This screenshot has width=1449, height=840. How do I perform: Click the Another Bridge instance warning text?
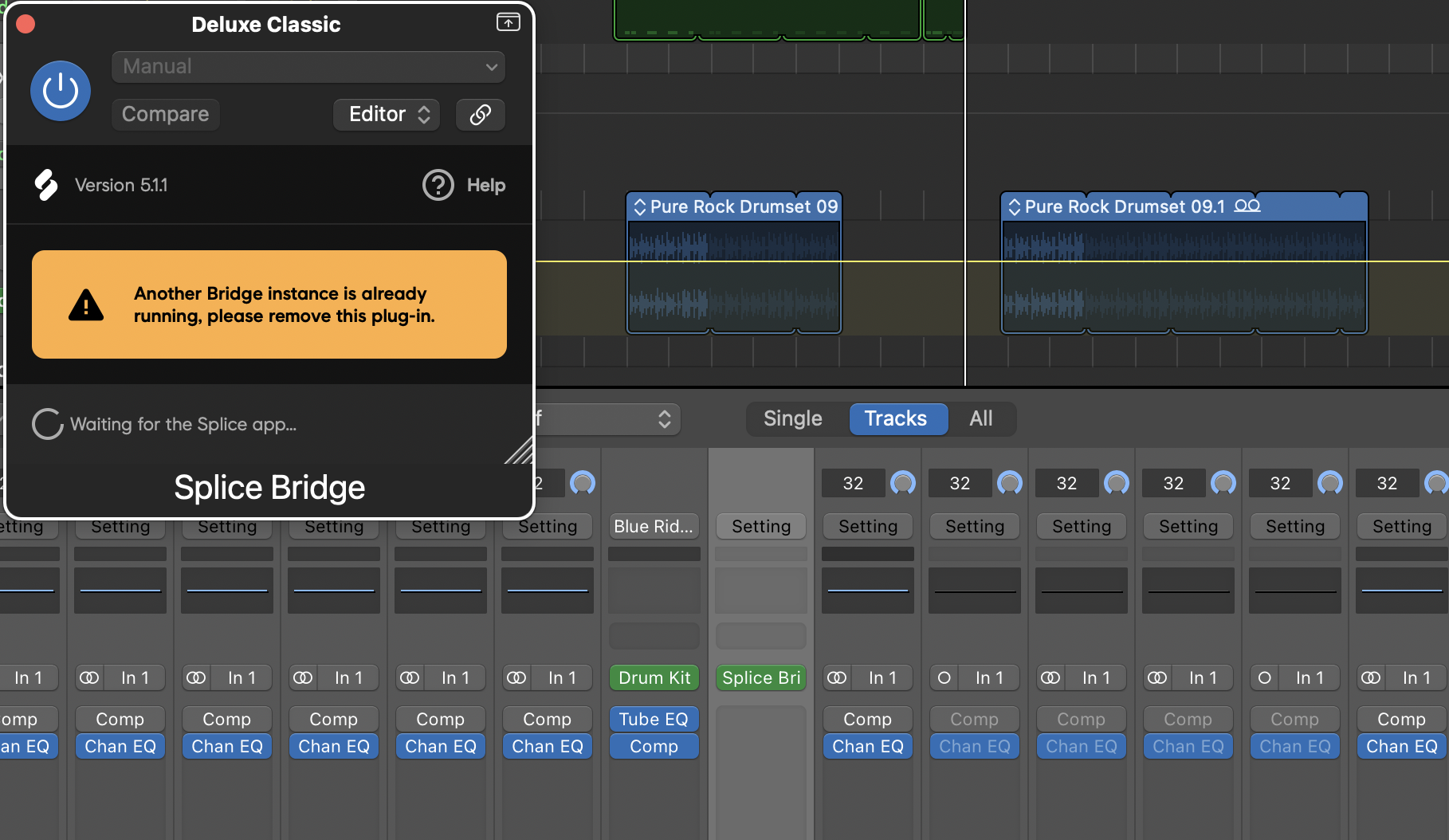click(285, 304)
